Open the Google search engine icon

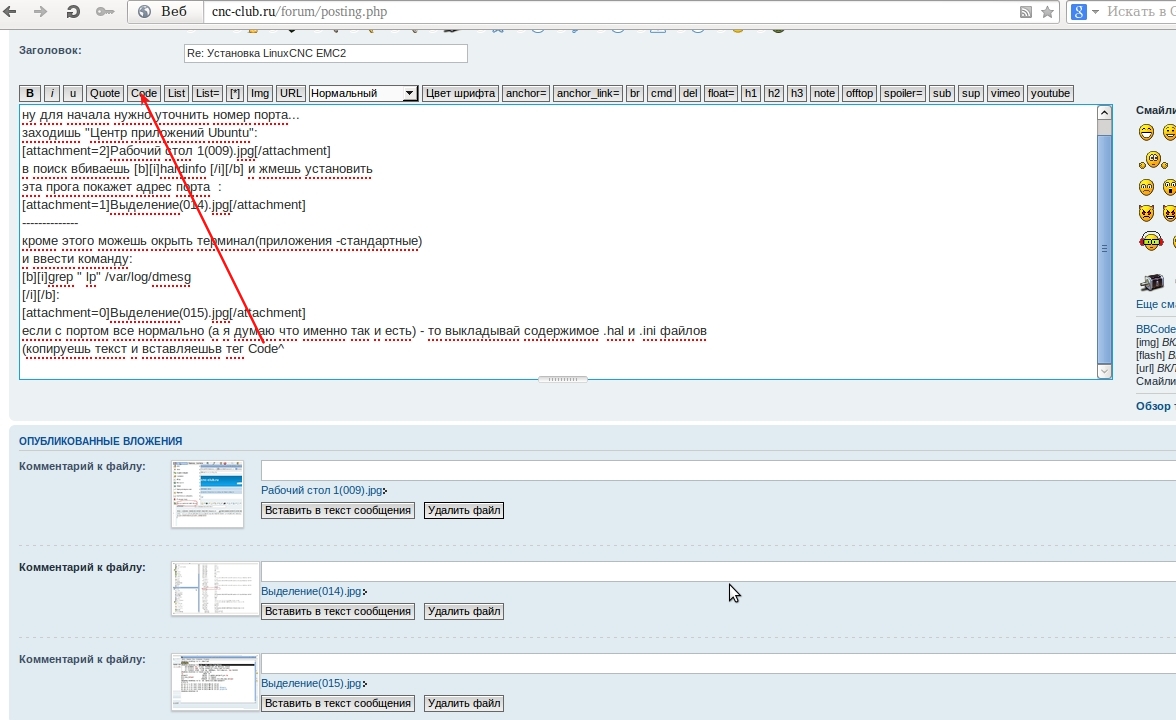point(1078,12)
